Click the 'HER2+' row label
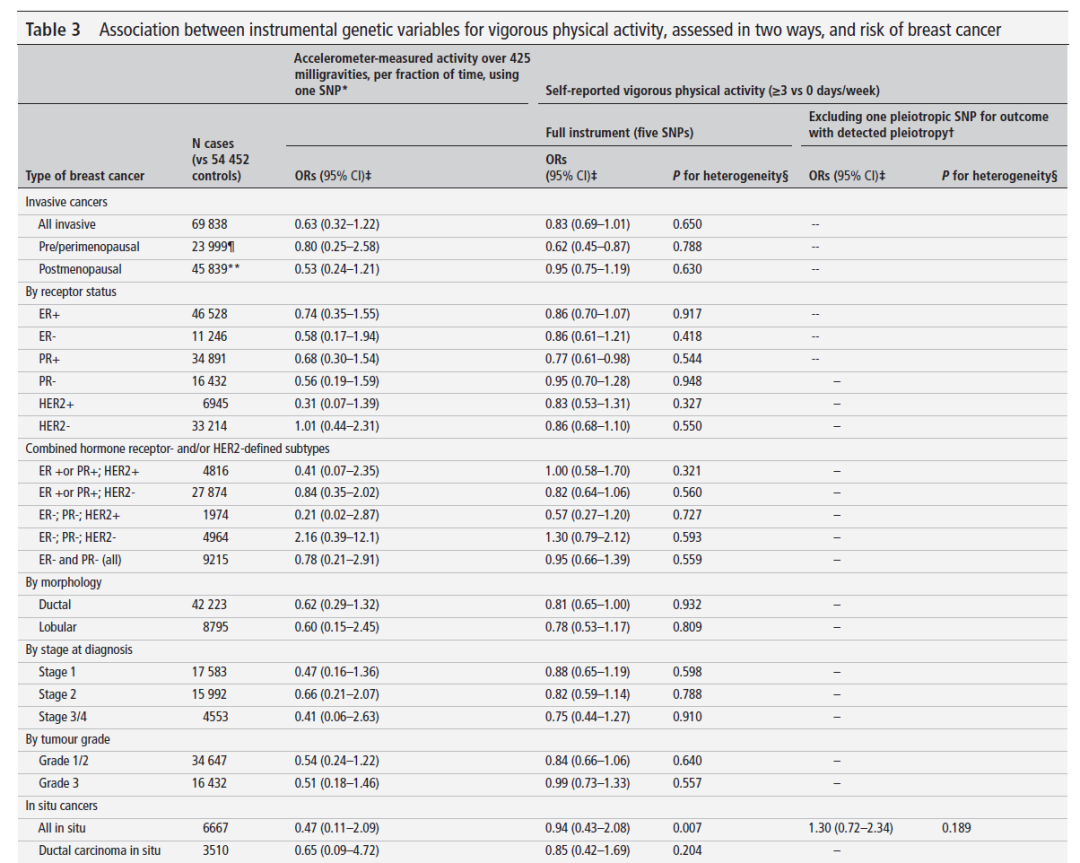Viewport: 1080px width, 863px height. point(58,403)
